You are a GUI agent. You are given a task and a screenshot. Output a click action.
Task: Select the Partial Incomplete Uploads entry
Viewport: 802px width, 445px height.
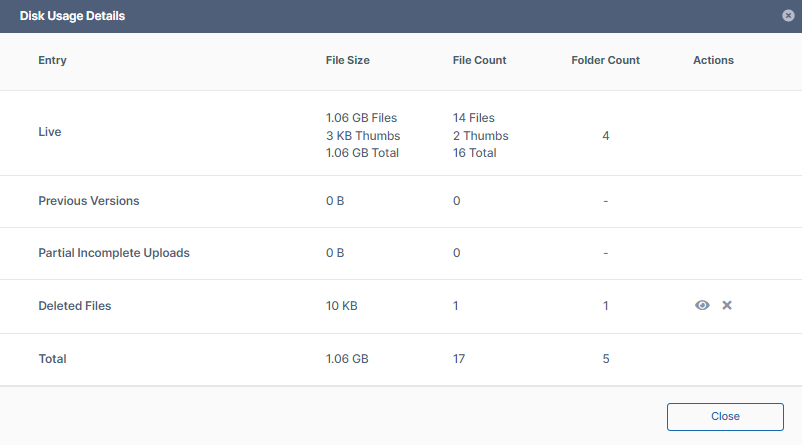(113, 253)
